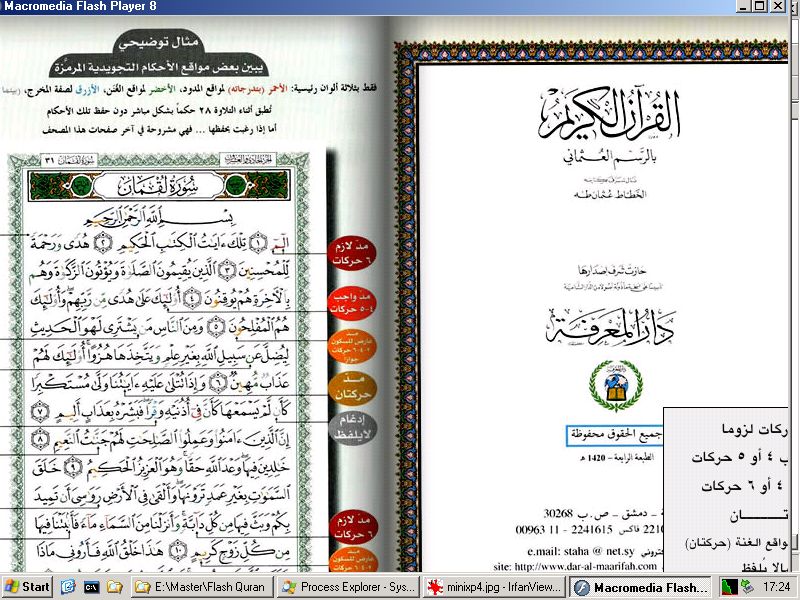The width and height of the screenshot is (800, 600).
Task: Close the Macromedia Flash Player 8 window
Action: tap(778, 6)
